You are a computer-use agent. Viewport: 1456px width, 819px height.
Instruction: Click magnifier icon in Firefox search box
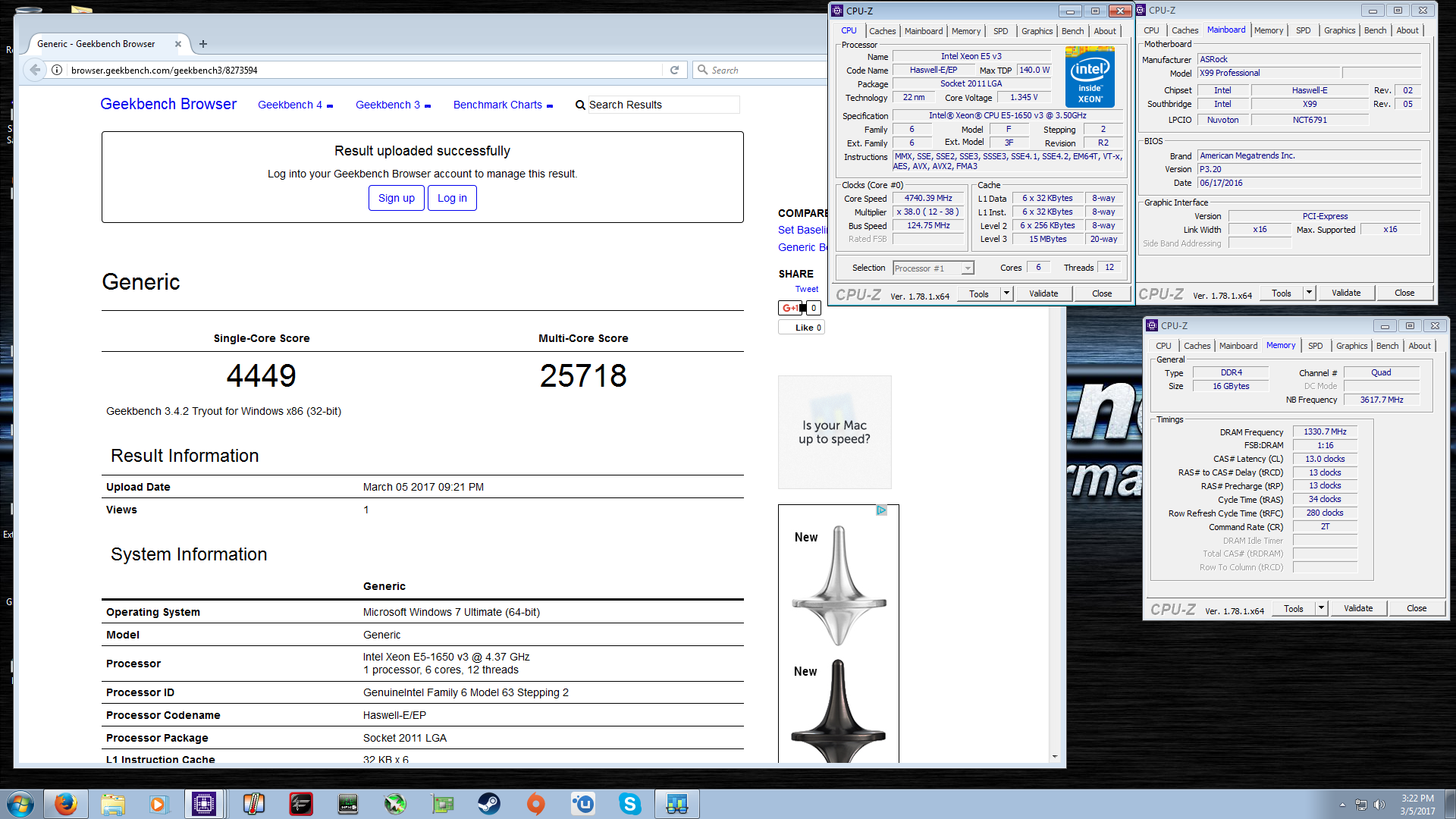[x=702, y=70]
